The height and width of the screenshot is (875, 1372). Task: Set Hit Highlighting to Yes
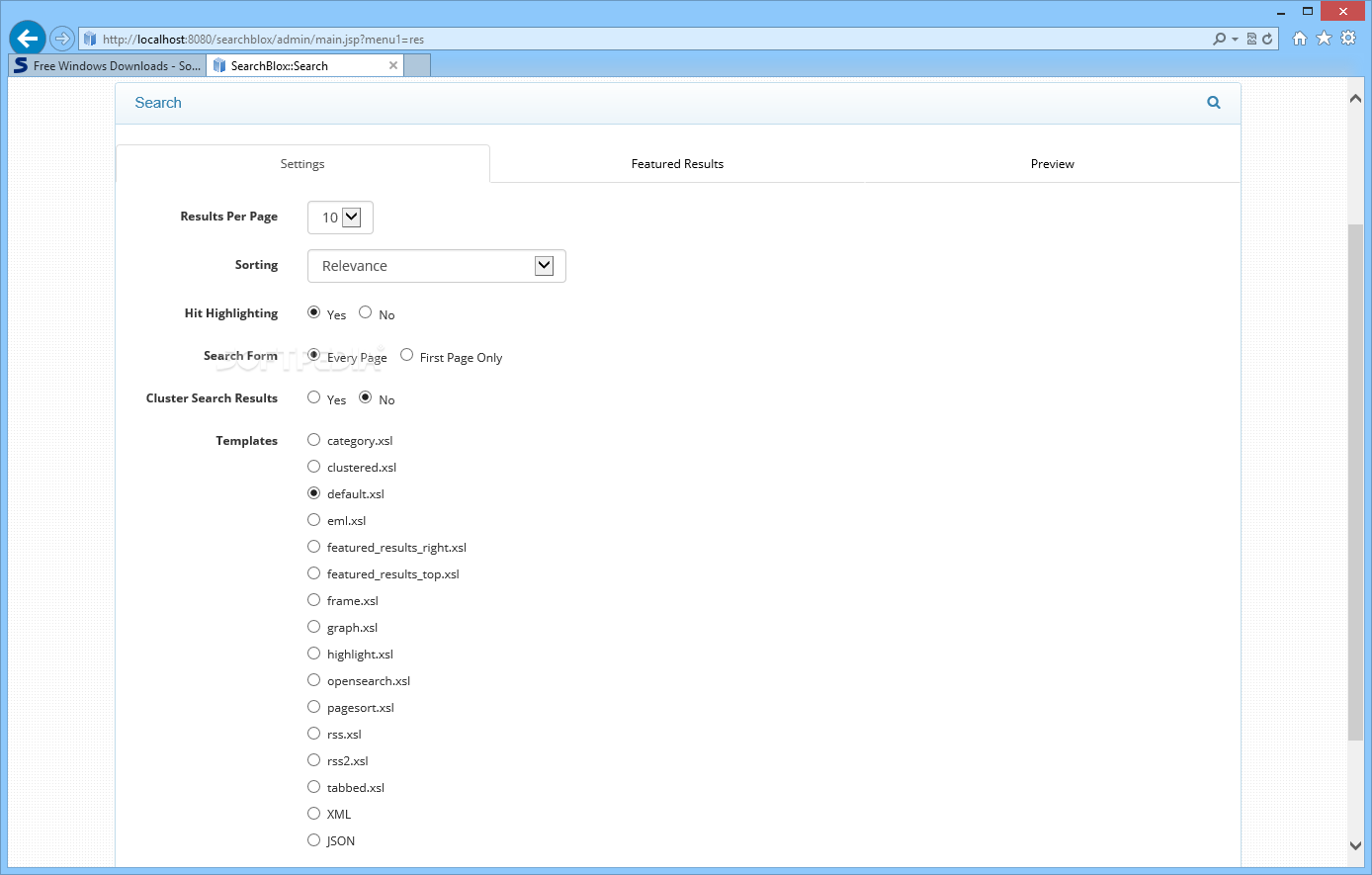point(313,312)
